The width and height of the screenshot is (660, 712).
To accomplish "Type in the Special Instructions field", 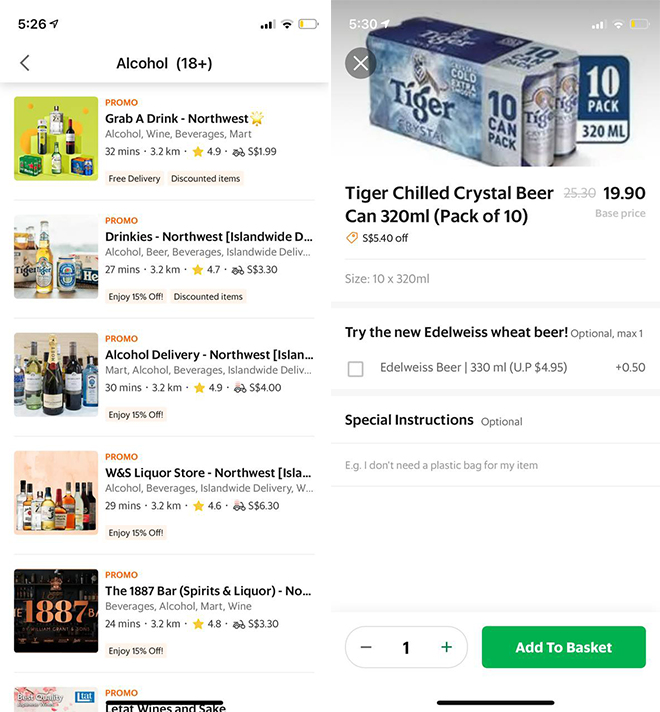I will 495,465.
